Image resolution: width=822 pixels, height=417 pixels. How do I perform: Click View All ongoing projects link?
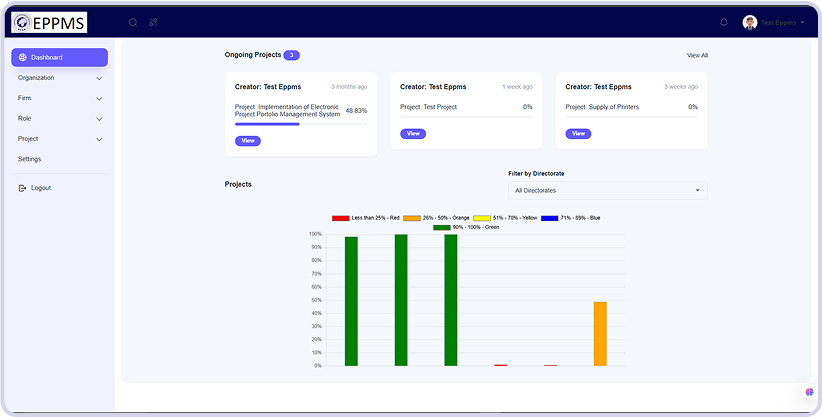point(697,55)
